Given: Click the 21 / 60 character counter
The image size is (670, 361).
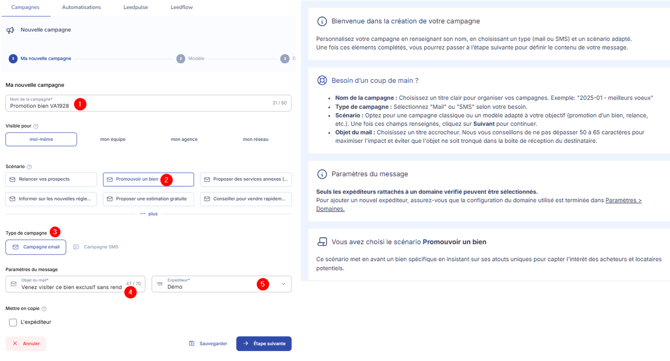Looking at the screenshot, I should [x=279, y=103].
